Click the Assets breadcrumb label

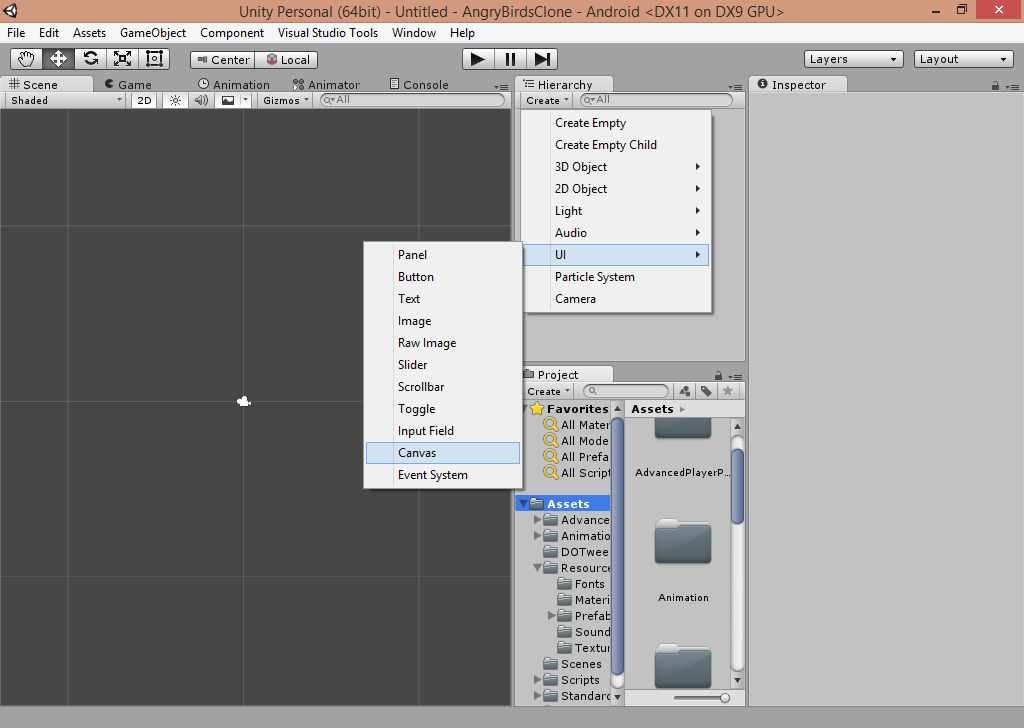[x=652, y=409]
